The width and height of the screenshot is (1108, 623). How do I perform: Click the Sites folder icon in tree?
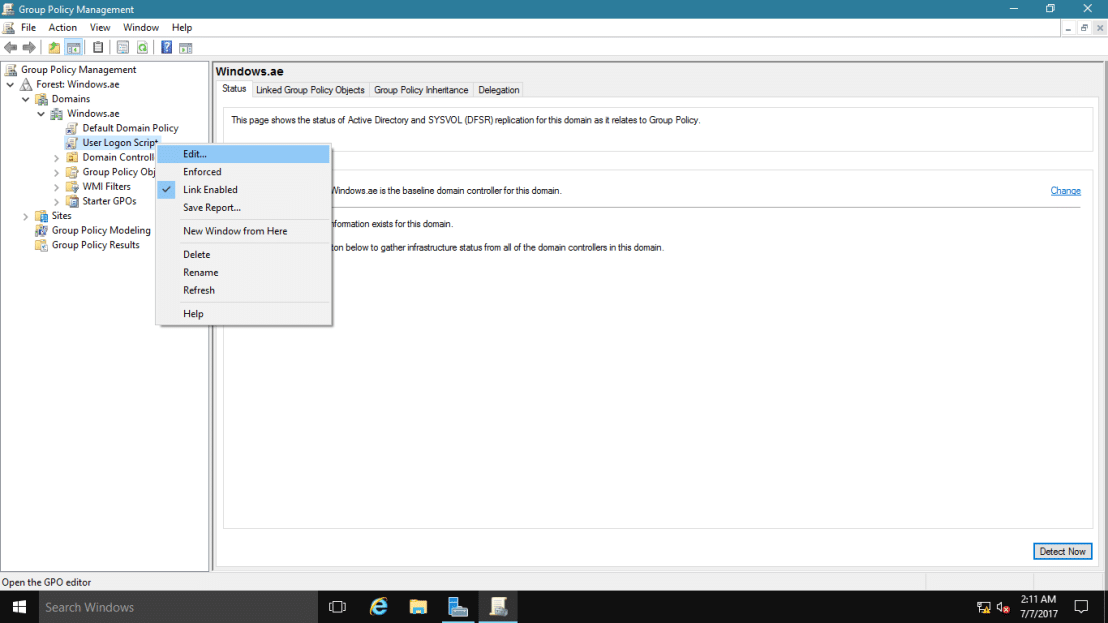42,216
